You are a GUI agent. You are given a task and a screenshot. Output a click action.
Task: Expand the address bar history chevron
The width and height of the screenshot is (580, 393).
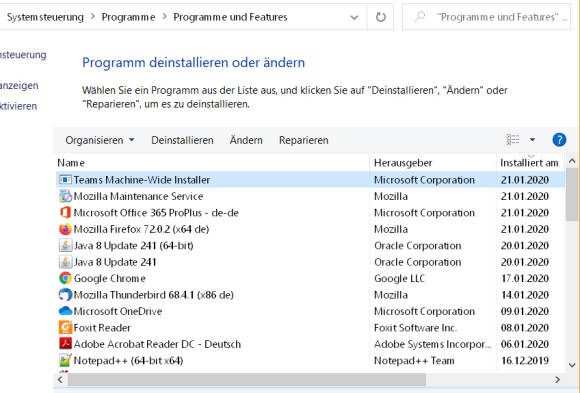click(354, 17)
